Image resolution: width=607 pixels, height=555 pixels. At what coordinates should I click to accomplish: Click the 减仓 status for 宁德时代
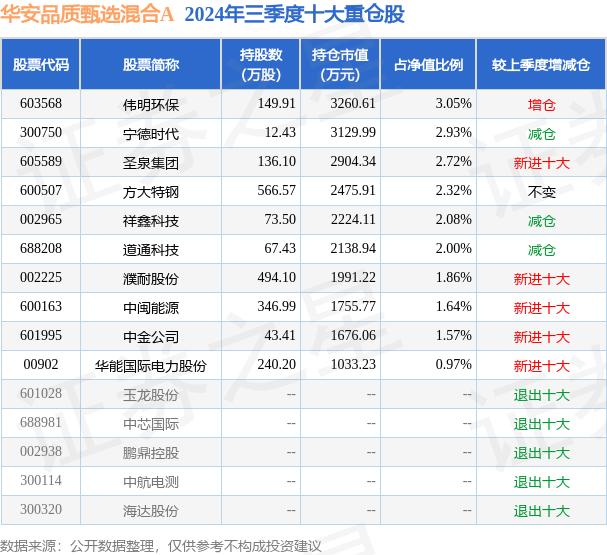(x=541, y=134)
